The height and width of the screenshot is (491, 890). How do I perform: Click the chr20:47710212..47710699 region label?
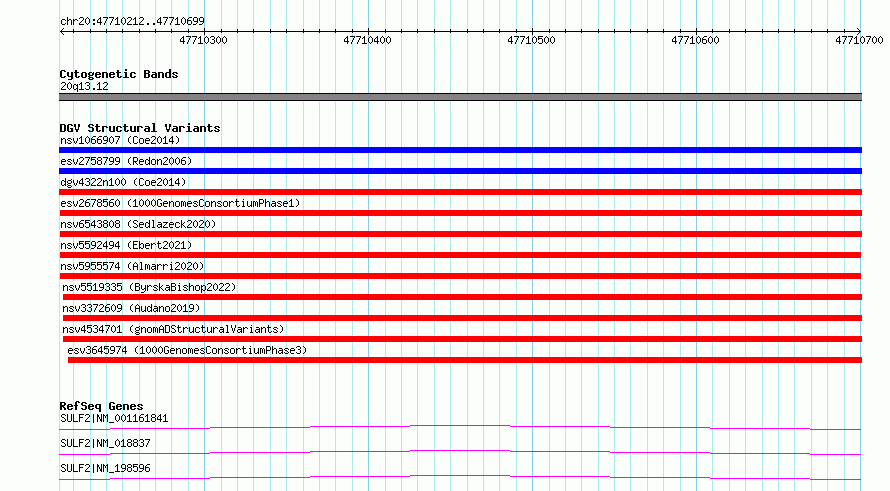[132, 22]
